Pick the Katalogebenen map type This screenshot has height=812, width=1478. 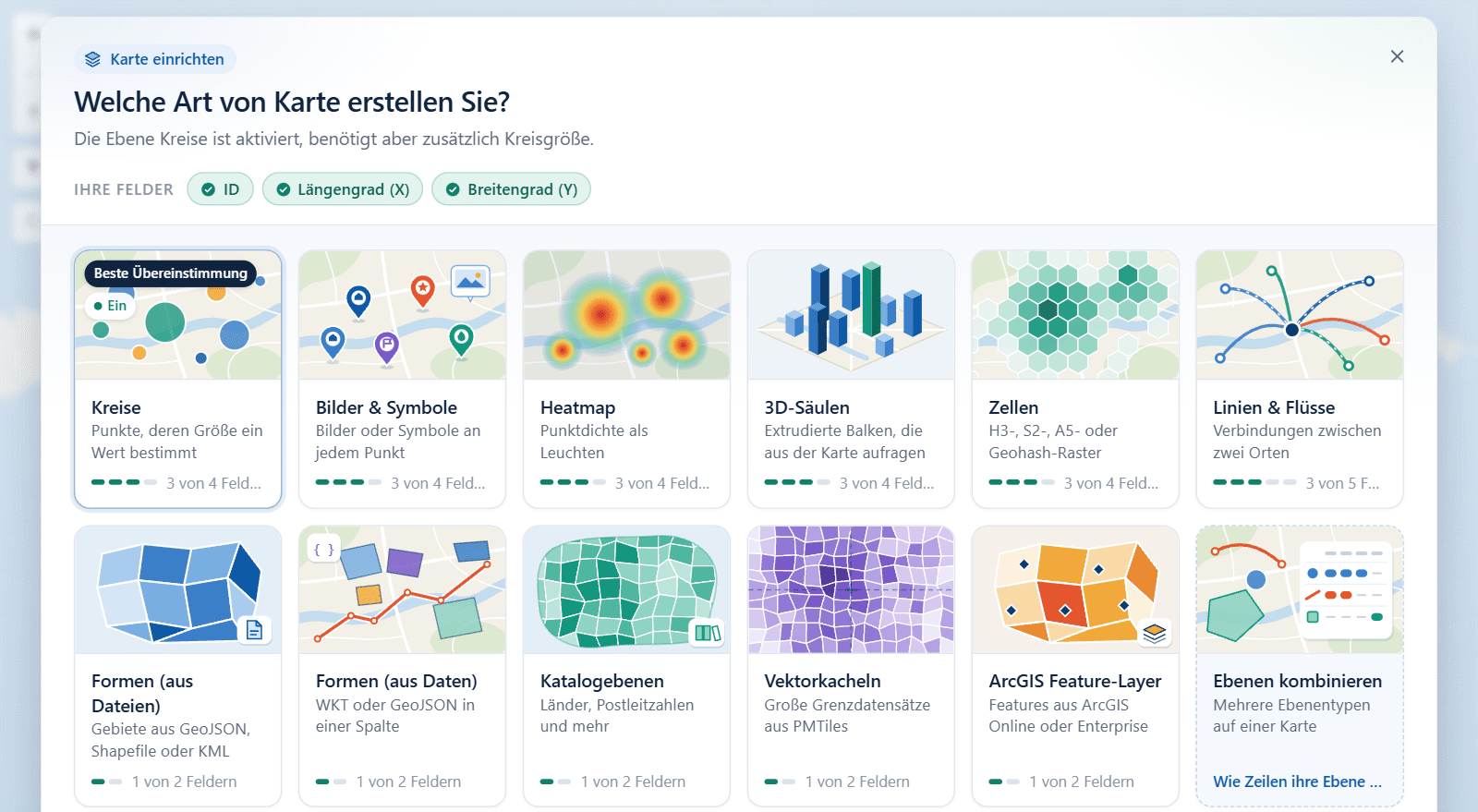tap(626, 666)
